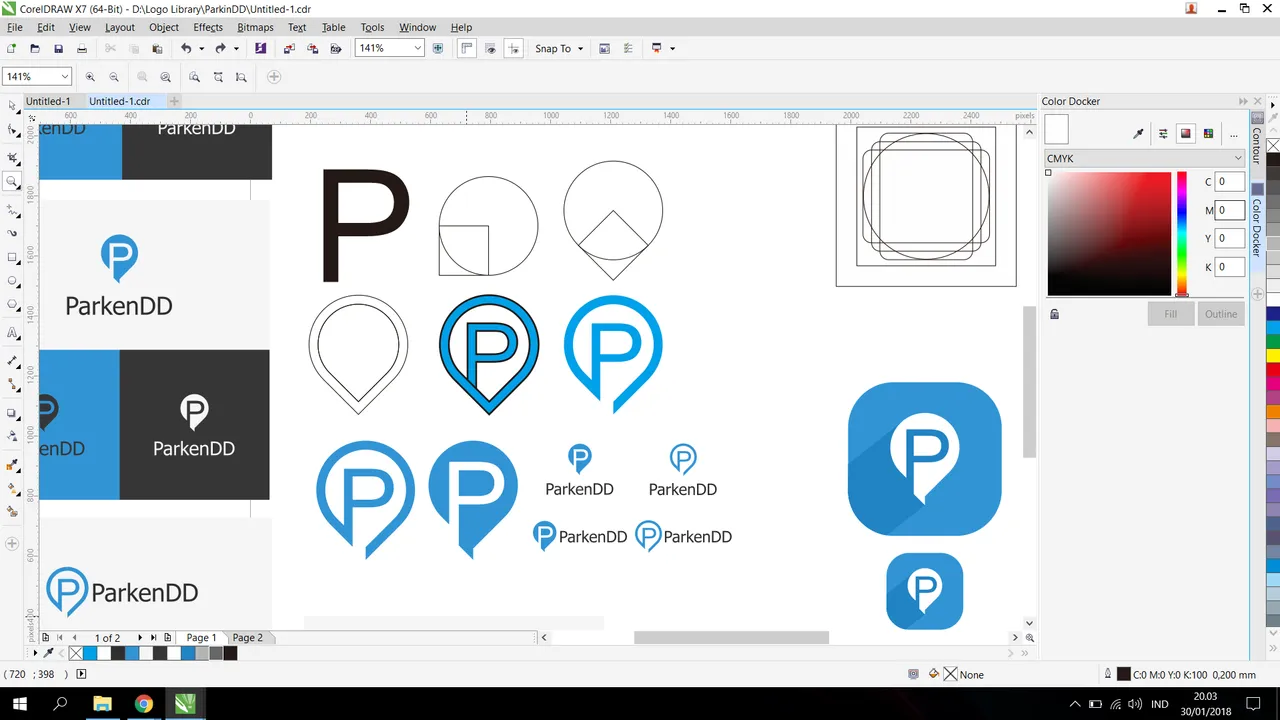Click the C value input field
This screenshot has height=720, width=1280.
1230,182
